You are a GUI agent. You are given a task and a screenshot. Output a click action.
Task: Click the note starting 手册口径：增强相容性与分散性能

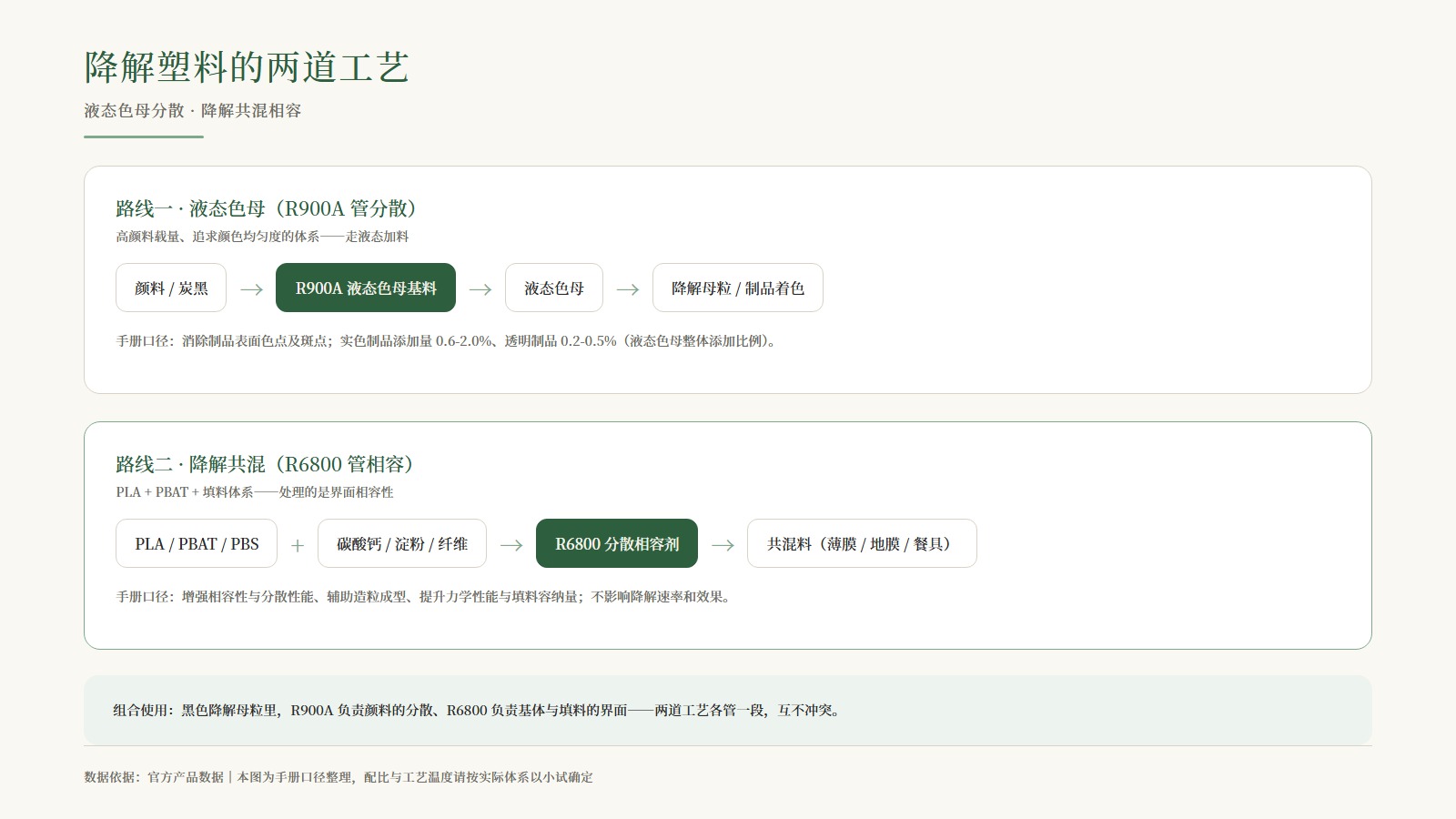point(423,597)
